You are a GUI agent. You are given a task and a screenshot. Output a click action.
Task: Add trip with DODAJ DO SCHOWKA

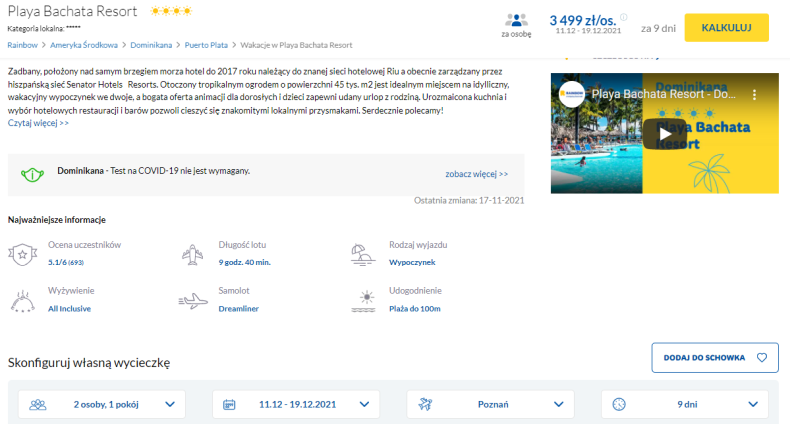pos(715,358)
